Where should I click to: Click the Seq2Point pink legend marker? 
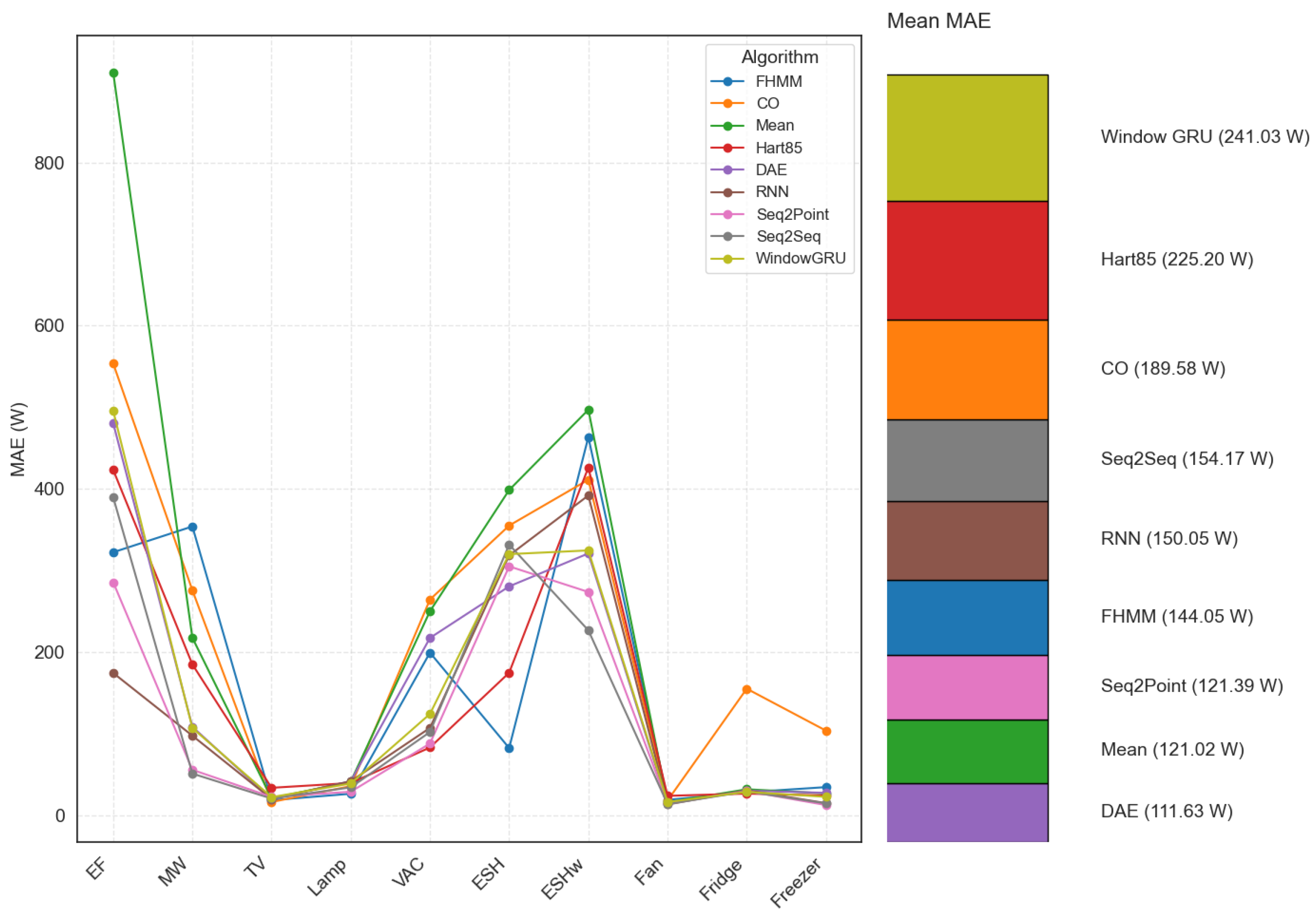pyautogui.click(x=727, y=215)
